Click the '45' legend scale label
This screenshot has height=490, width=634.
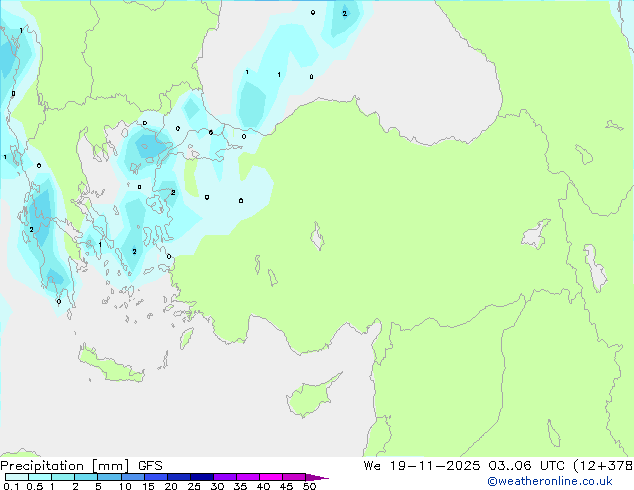[286, 486]
